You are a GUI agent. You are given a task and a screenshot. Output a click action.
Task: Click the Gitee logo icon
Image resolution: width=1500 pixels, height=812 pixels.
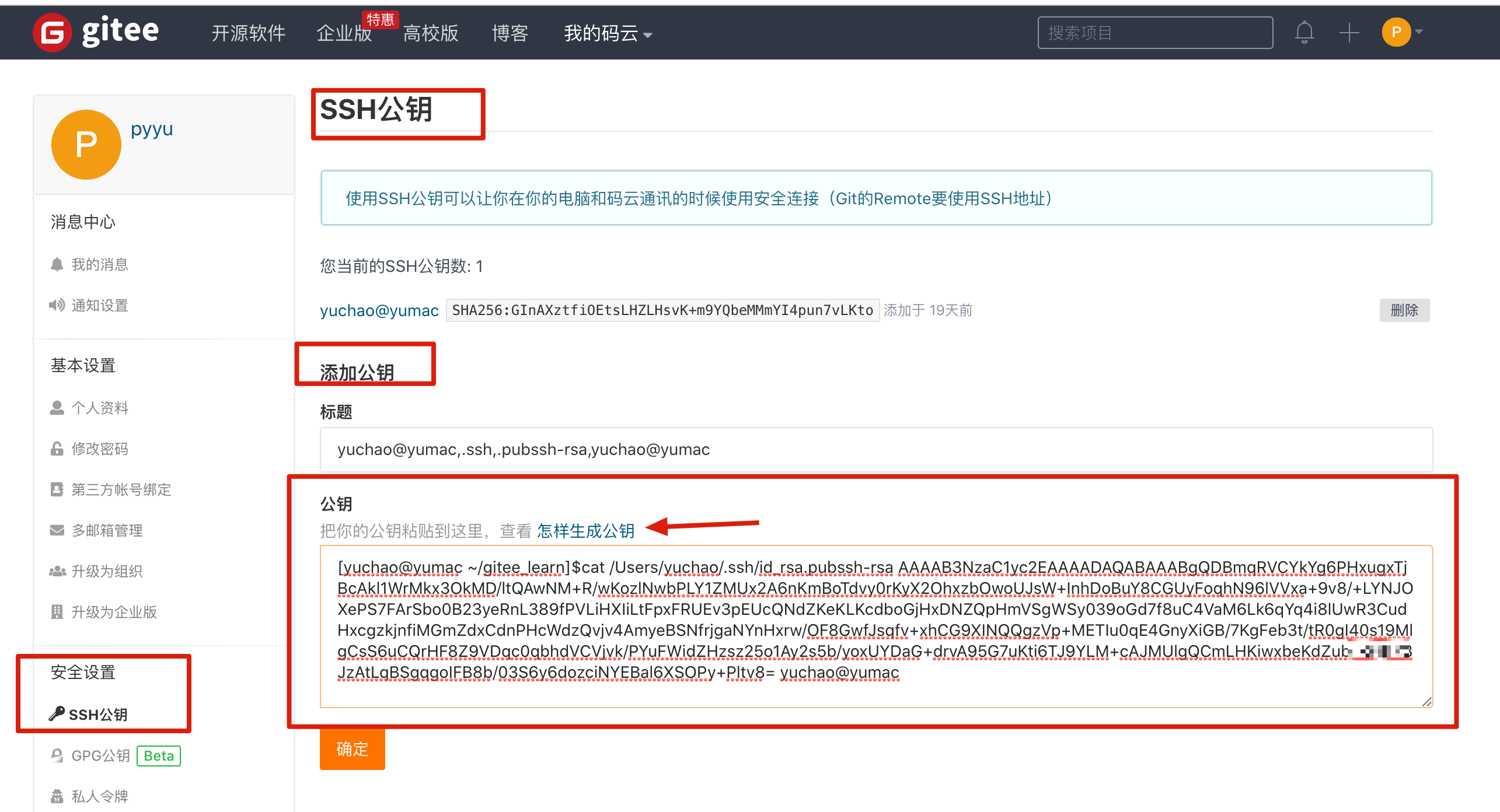(53, 33)
